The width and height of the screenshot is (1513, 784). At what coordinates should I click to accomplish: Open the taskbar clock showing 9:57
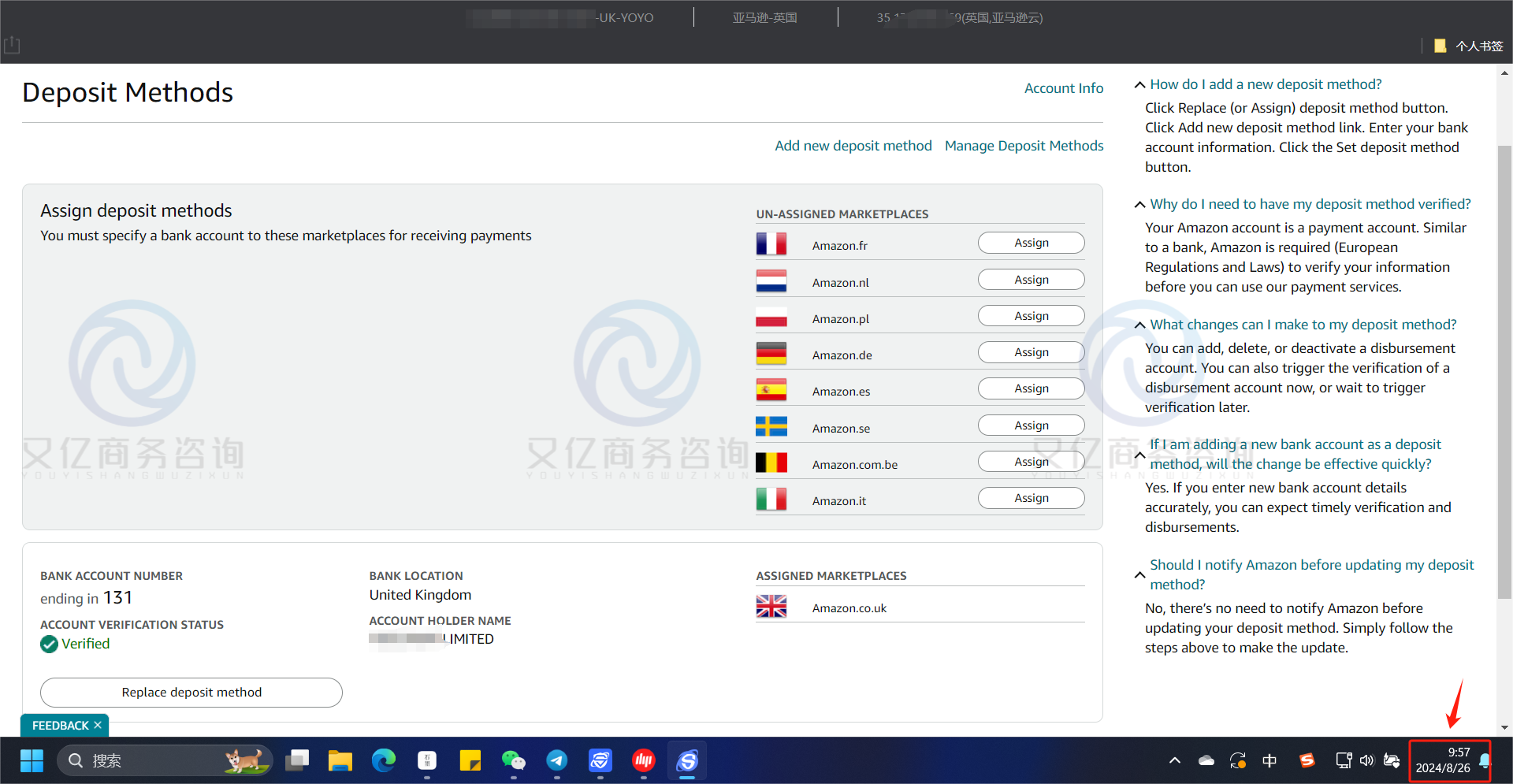tap(1442, 760)
